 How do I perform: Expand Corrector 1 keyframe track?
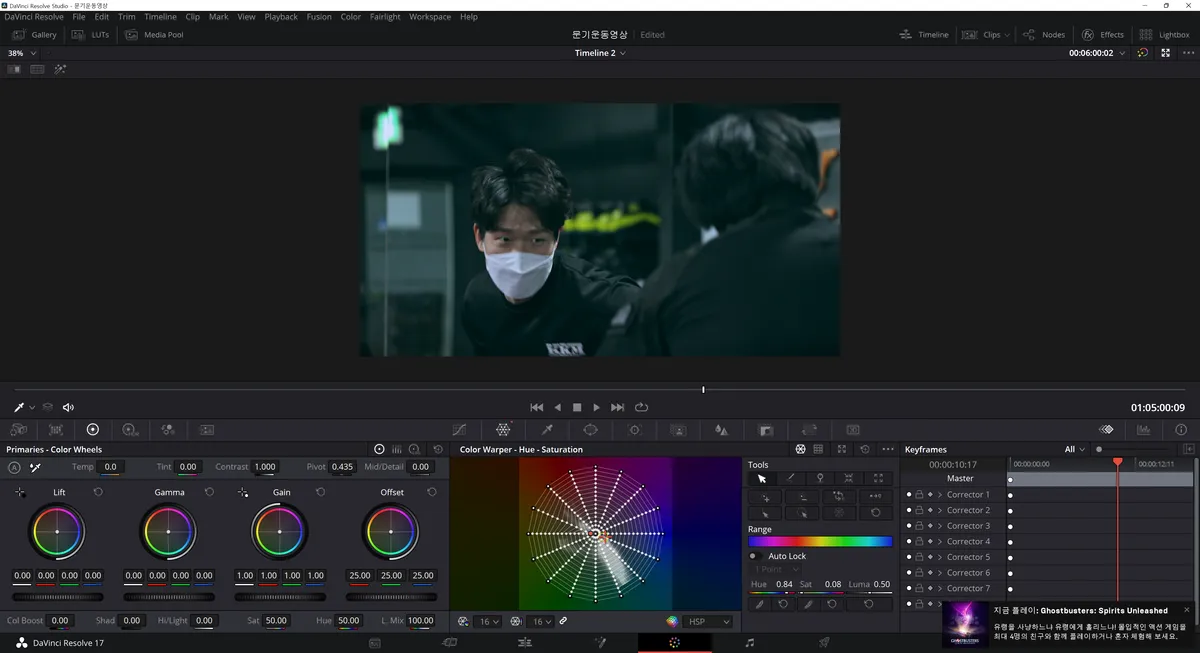940,494
